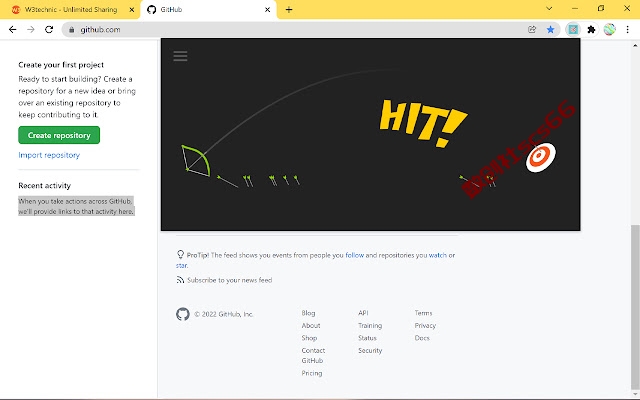Viewport: 640px width, 400px height.
Task: Click the light bulb ProTip icon
Action: point(180,255)
